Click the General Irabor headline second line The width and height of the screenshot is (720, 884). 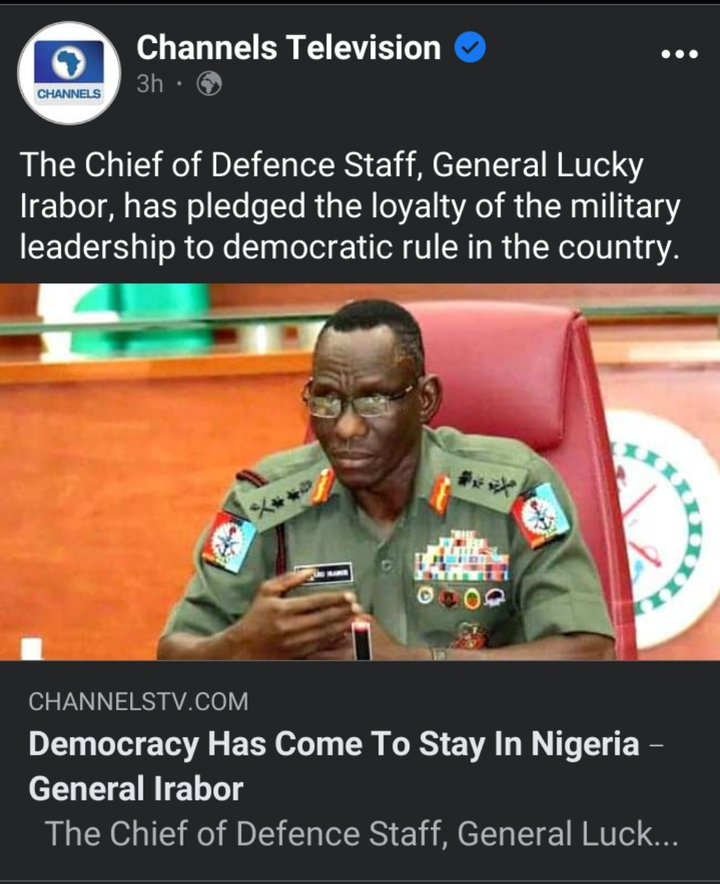[136, 788]
